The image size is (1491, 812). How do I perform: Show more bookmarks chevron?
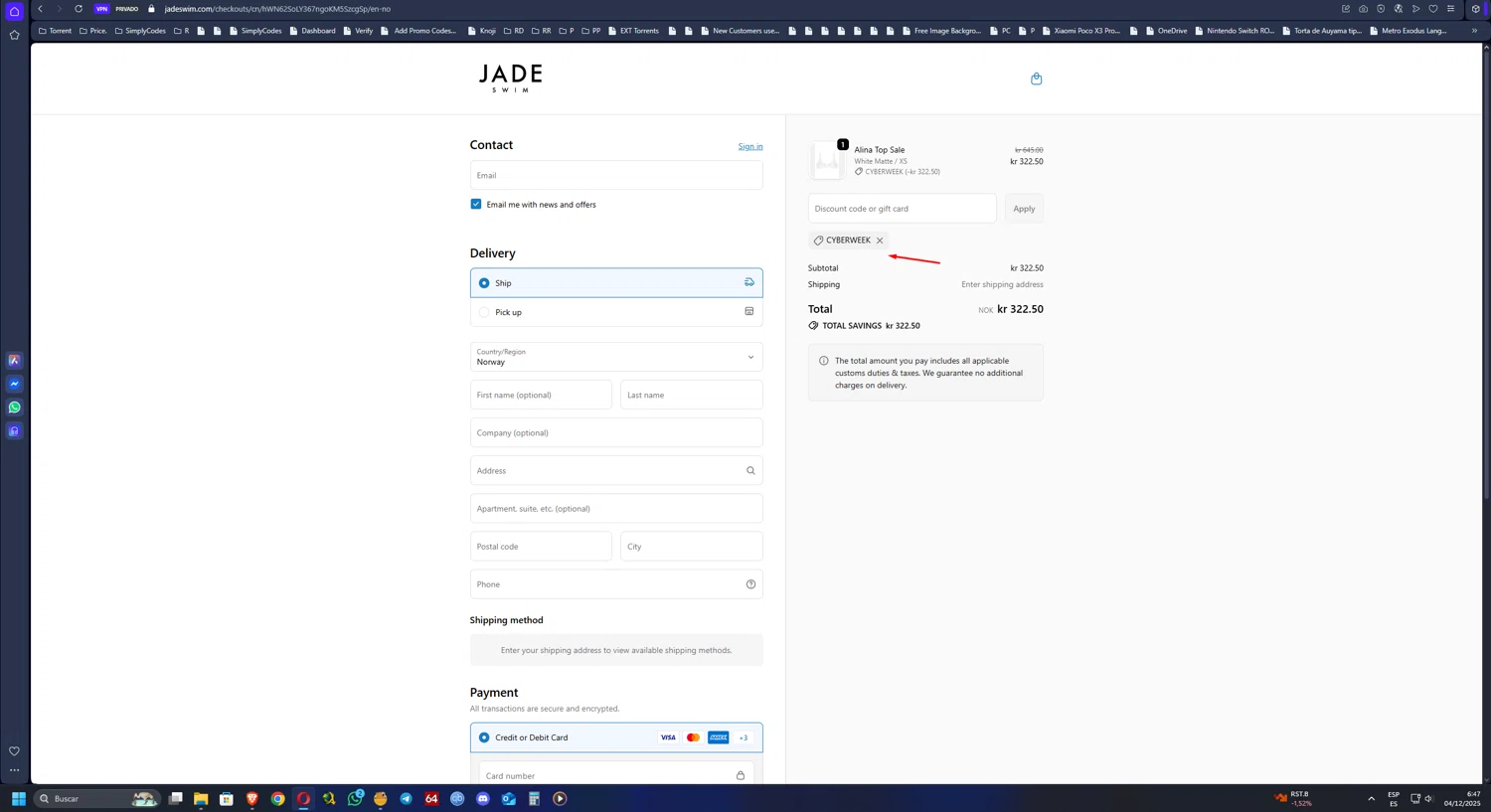[1474, 31]
